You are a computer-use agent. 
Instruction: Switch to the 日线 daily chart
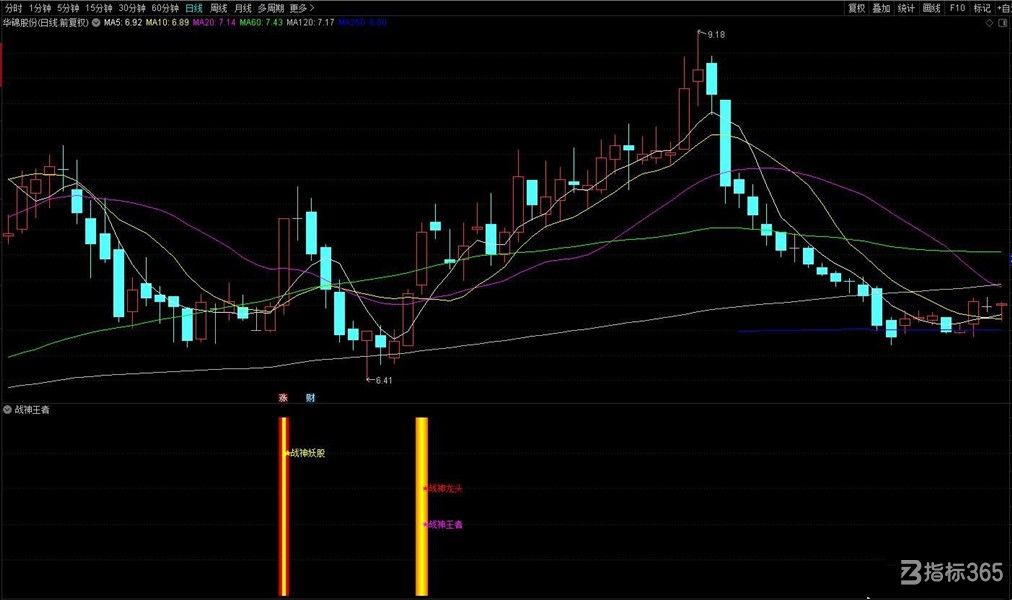click(x=194, y=8)
